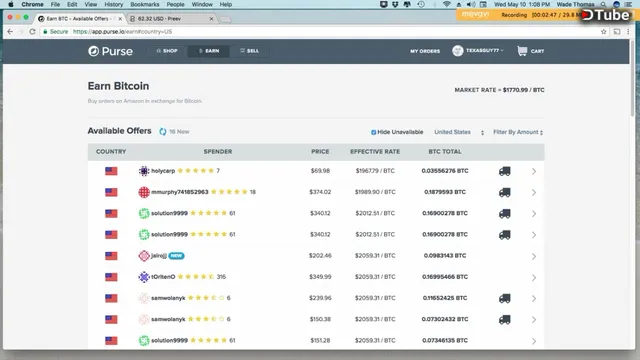Screen dimensions: 640x360
Task: Click the secure padlock icon
Action: coord(45,31)
